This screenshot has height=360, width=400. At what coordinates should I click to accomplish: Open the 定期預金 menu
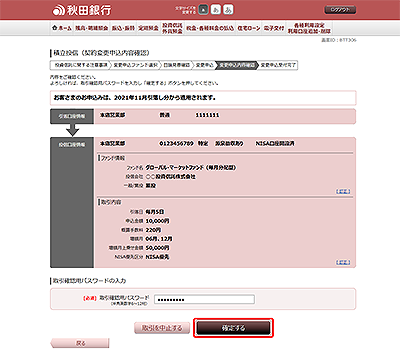pyautogui.click(x=148, y=28)
